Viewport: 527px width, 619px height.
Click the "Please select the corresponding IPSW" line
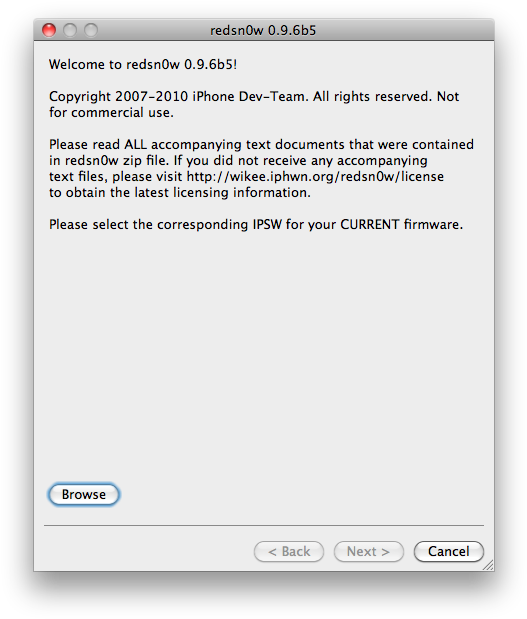tap(256, 225)
